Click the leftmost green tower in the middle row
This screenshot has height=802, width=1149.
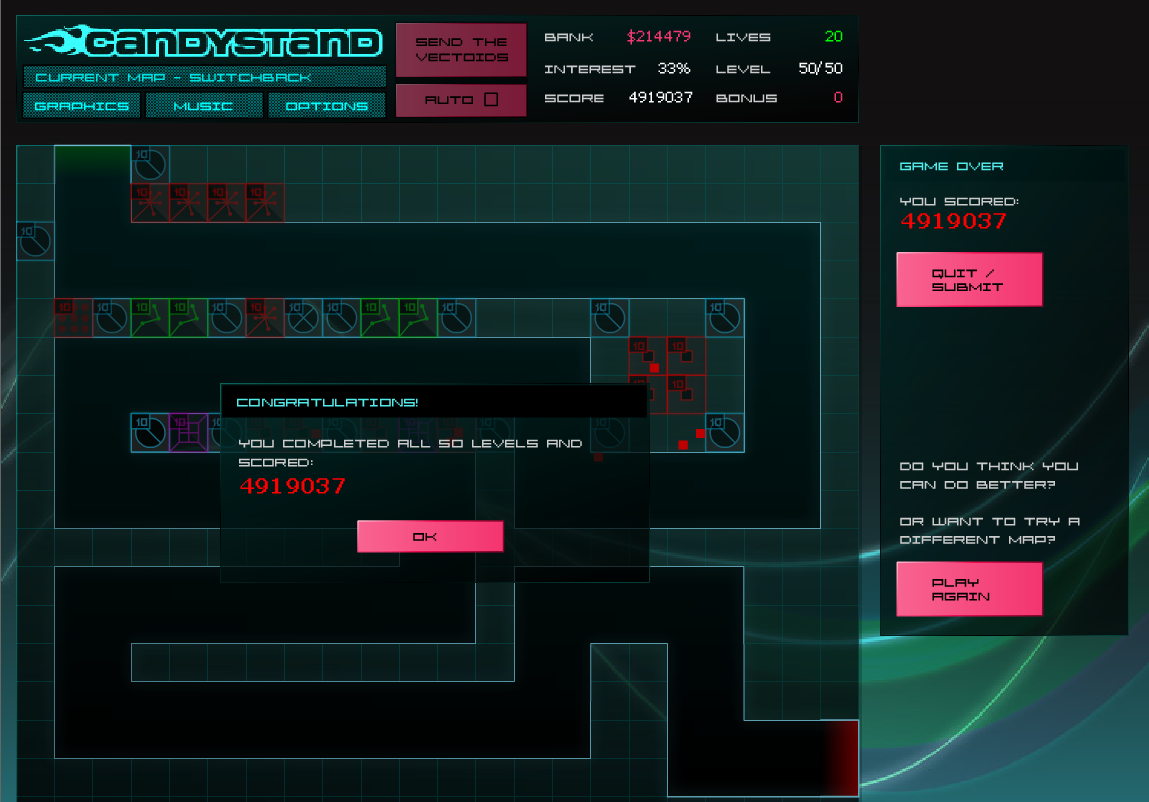150,318
